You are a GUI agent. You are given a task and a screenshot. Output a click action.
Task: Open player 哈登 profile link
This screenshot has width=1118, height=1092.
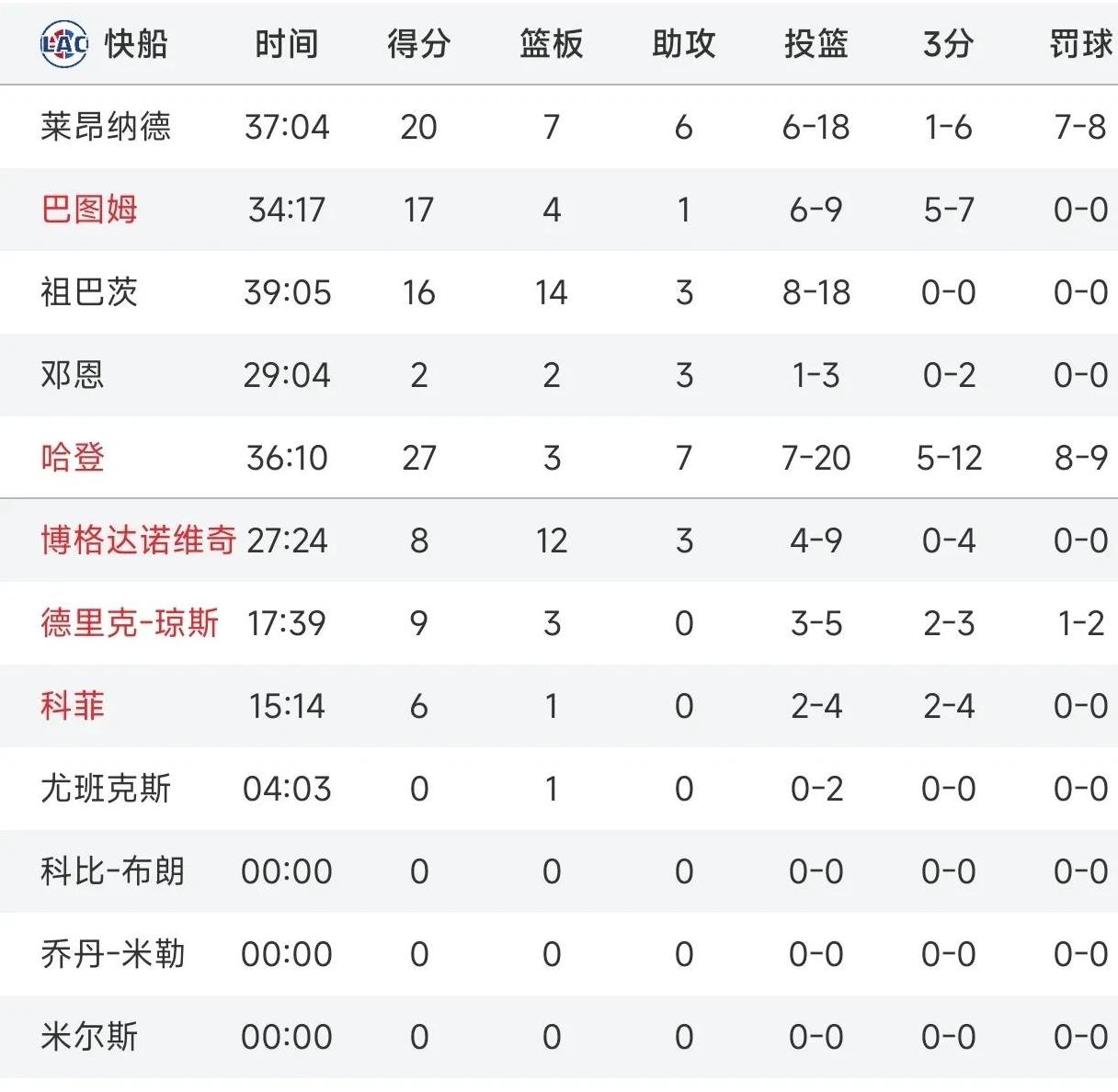pyautogui.click(x=73, y=457)
